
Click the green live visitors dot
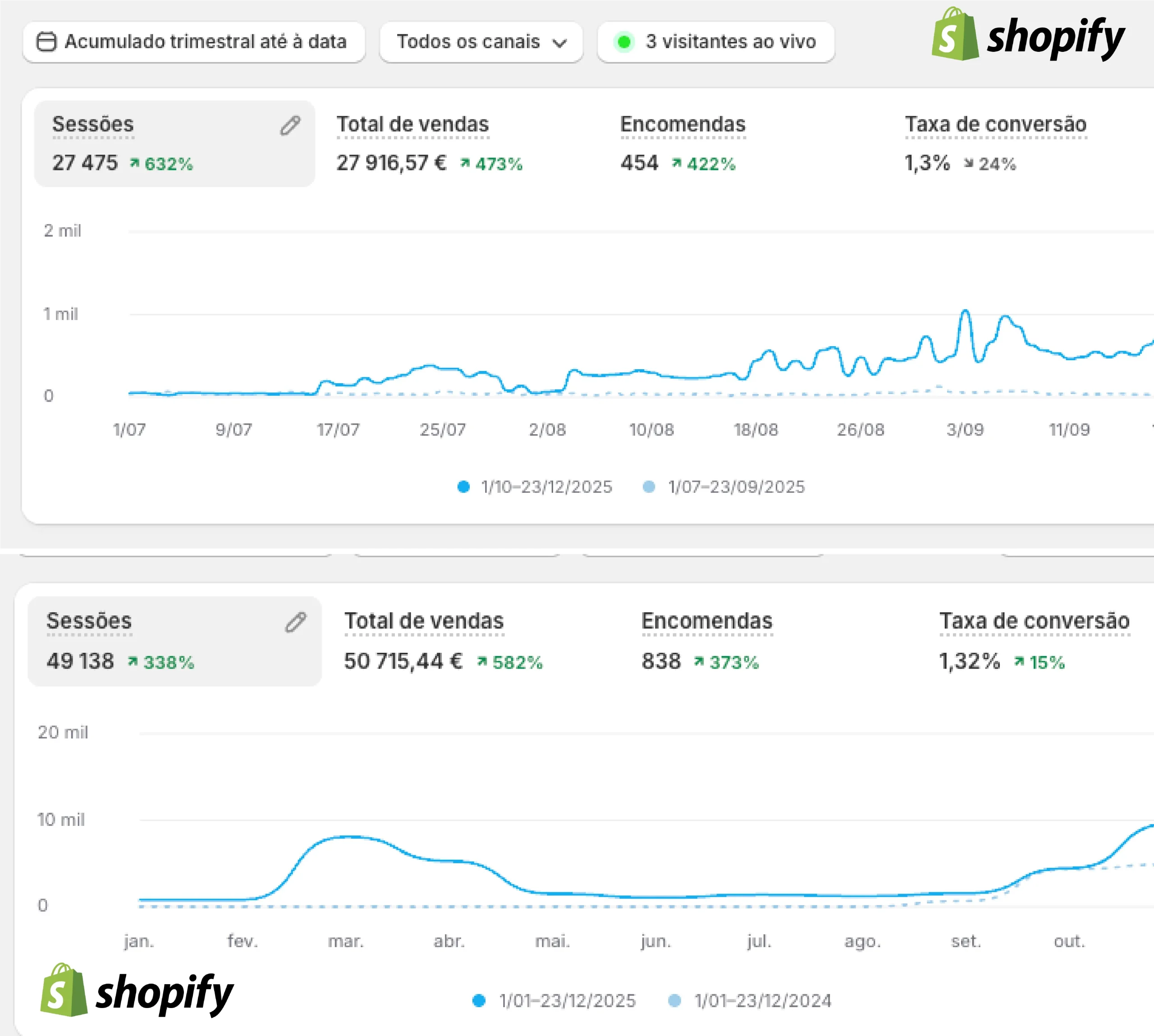click(624, 41)
